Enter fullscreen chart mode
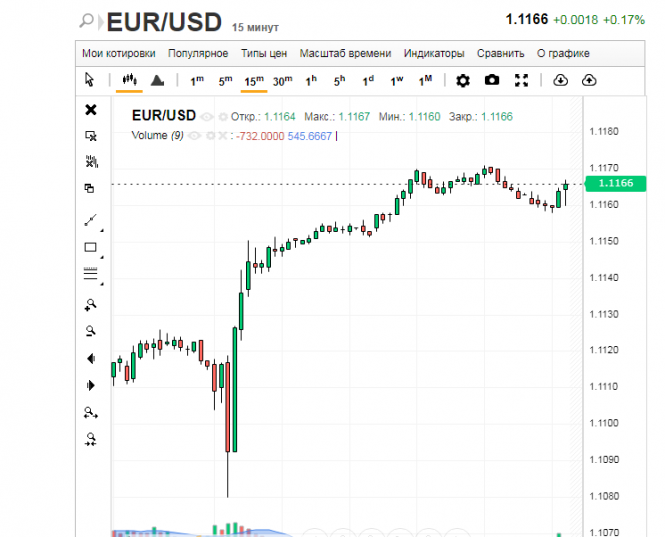Image resolution: width=665 pixels, height=537 pixels. [521, 80]
